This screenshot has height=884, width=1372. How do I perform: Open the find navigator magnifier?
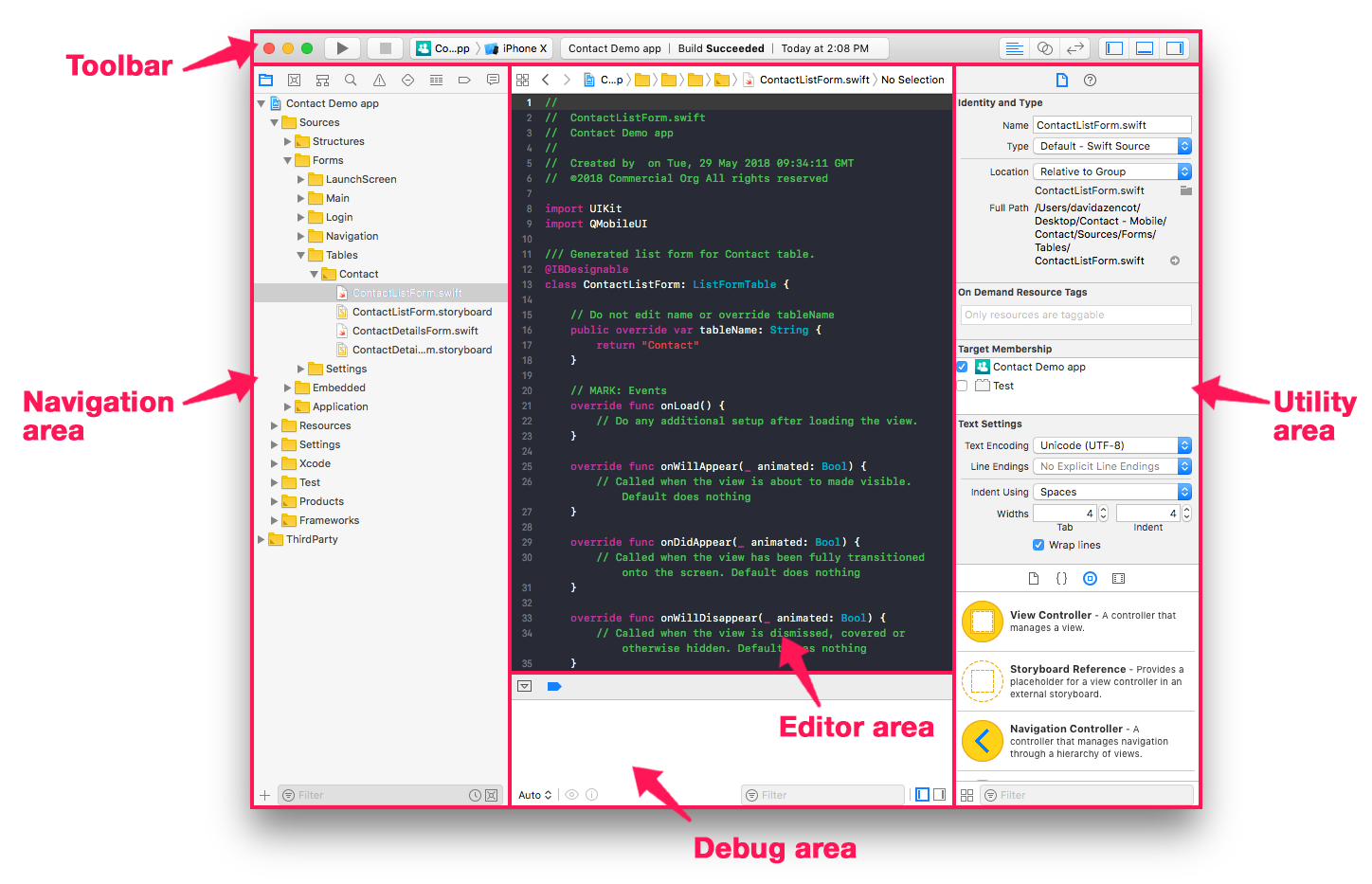[351, 81]
